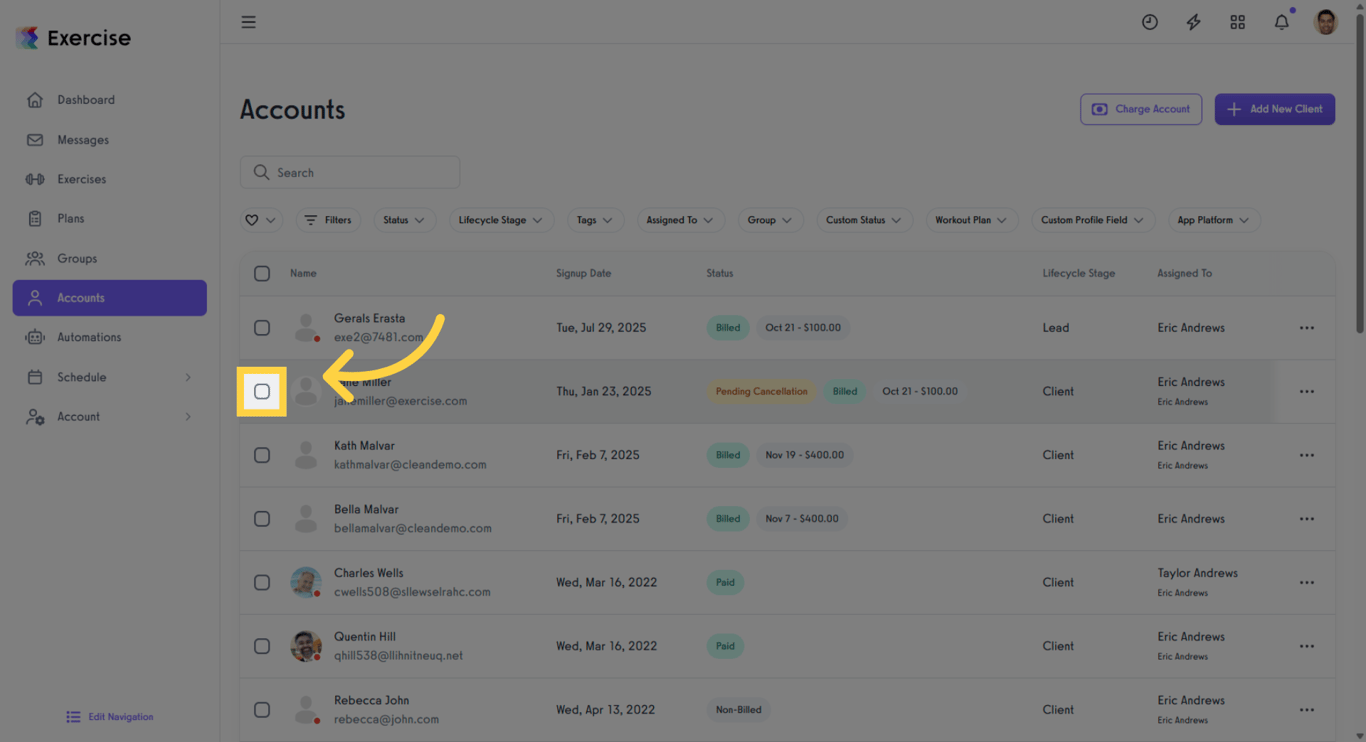1366x742 pixels.
Task: Click the Add New Client button
Action: tap(1274, 109)
